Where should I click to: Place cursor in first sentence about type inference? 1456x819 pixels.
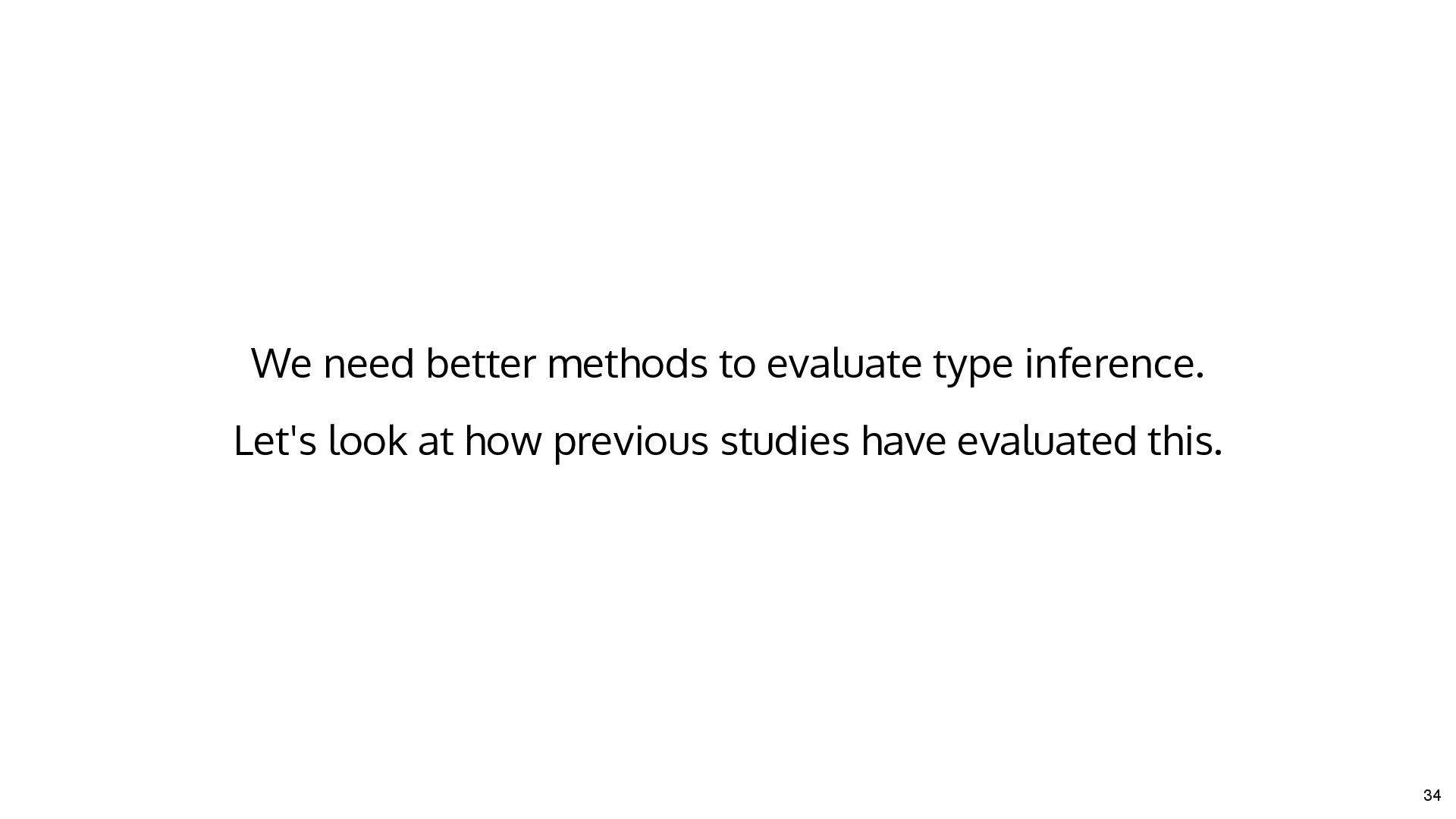click(x=728, y=364)
